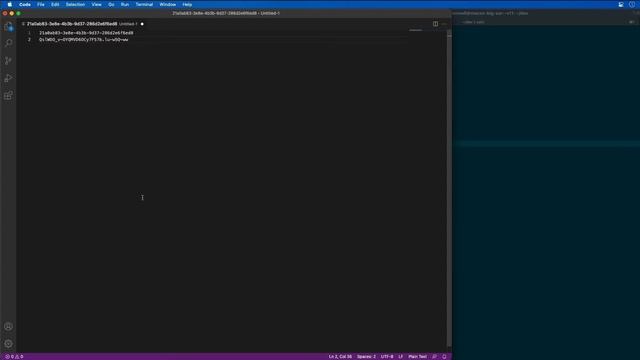Screen dimensions: 640x360
Task: Open the View menu
Action: tap(96, 4)
